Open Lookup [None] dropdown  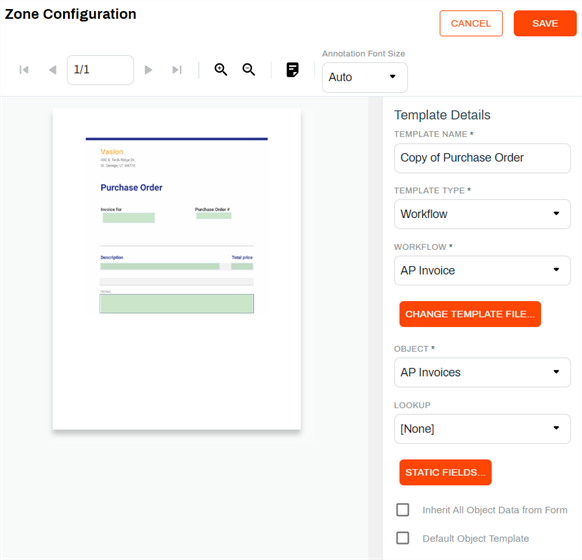pyautogui.click(x=482, y=429)
